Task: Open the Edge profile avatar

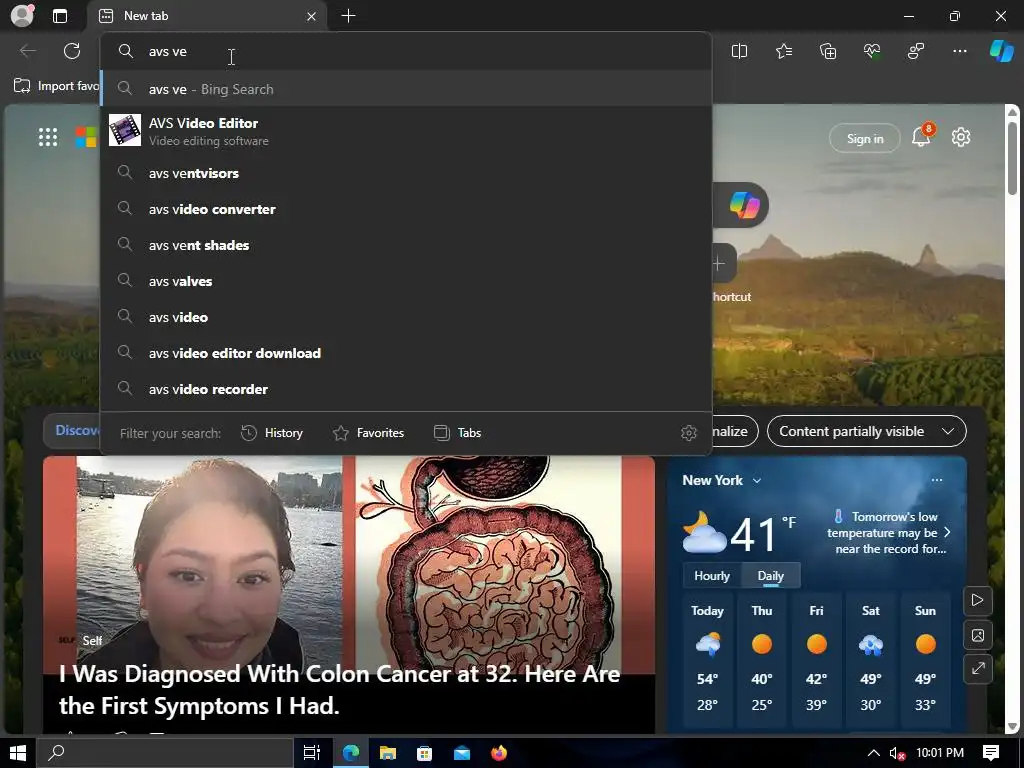Action: coord(22,16)
